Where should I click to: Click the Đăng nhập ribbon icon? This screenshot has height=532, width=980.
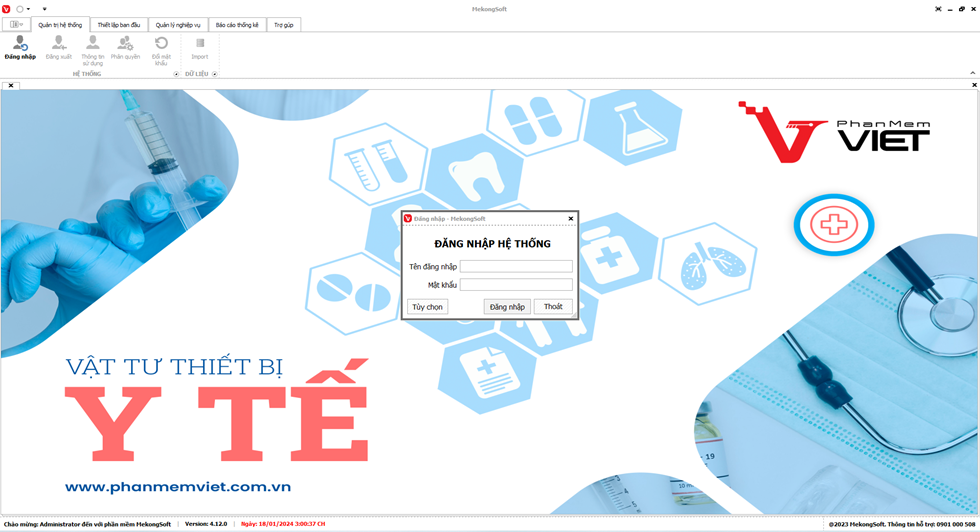[20, 48]
